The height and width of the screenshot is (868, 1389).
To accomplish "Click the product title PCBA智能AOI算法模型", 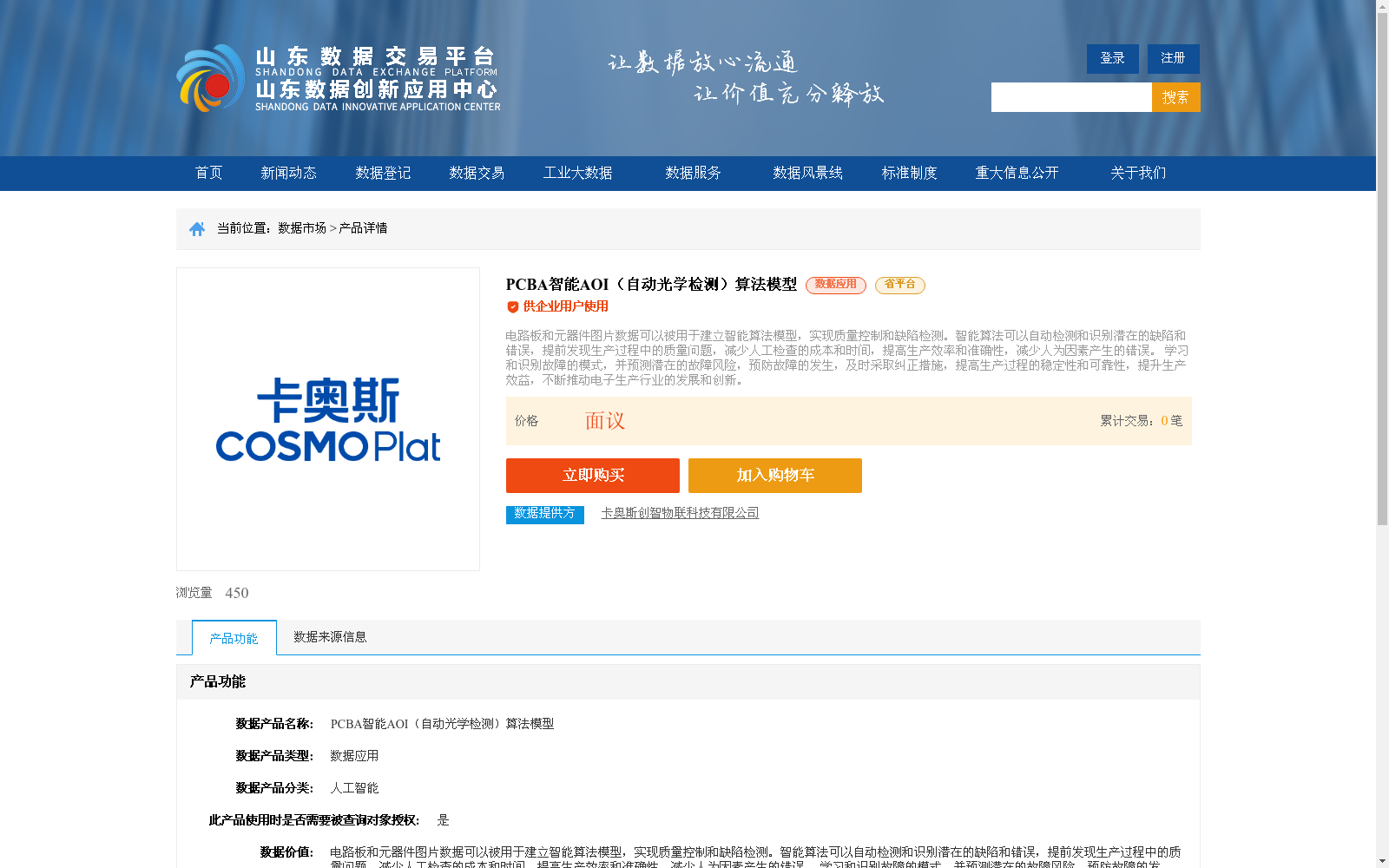I will point(651,285).
